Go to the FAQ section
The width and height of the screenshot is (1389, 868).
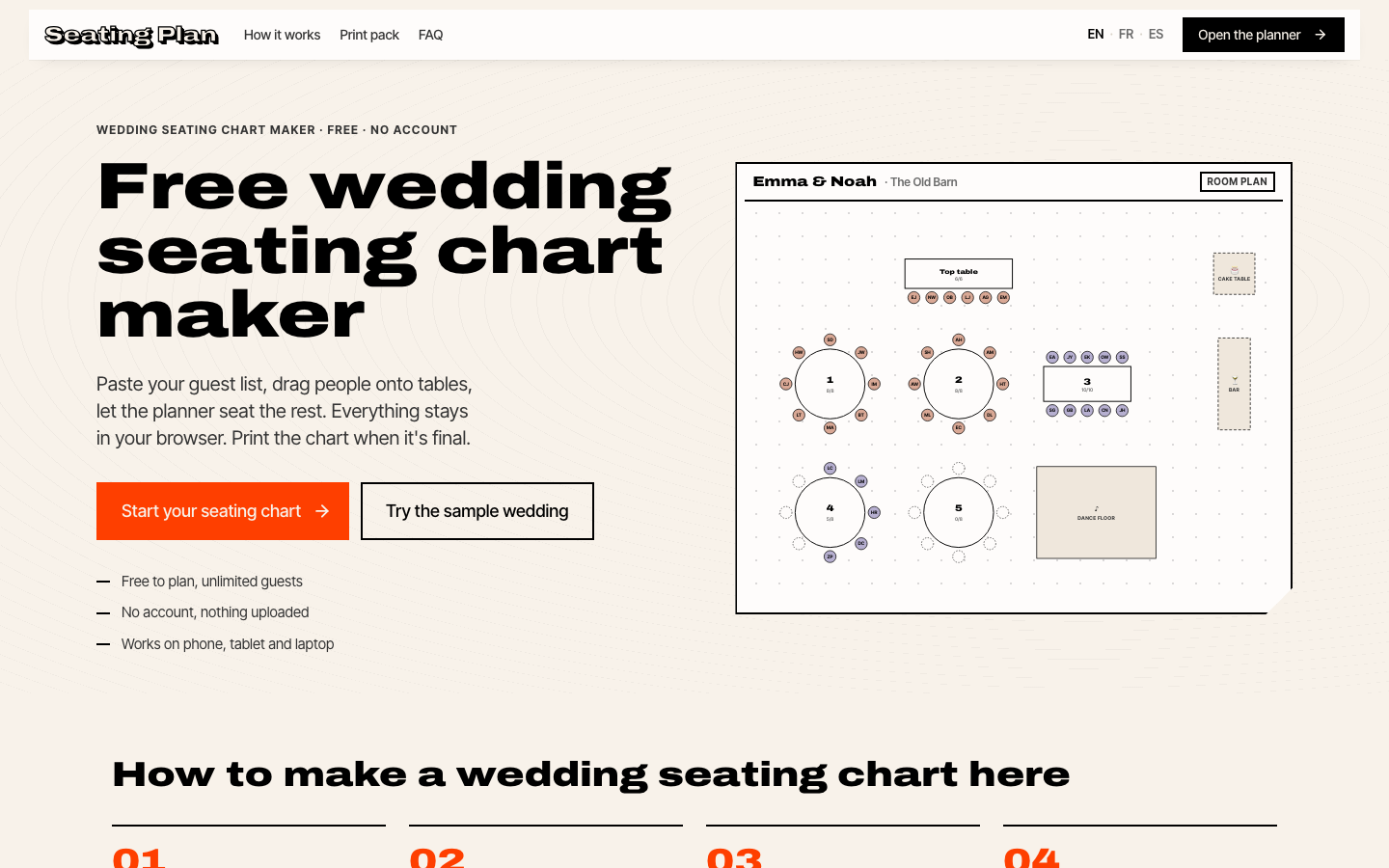430,35
